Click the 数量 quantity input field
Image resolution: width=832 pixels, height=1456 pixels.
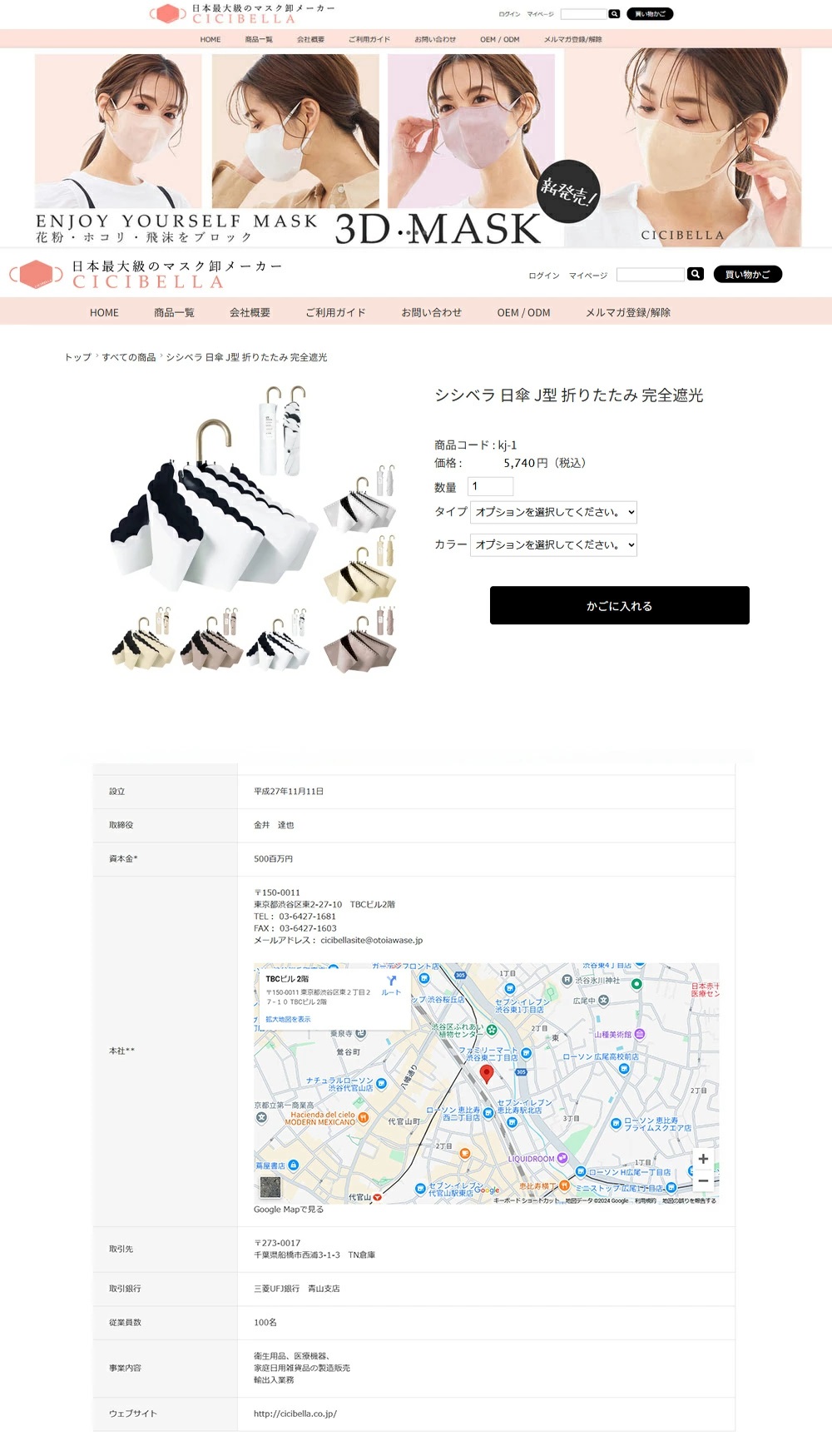[490, 486]
